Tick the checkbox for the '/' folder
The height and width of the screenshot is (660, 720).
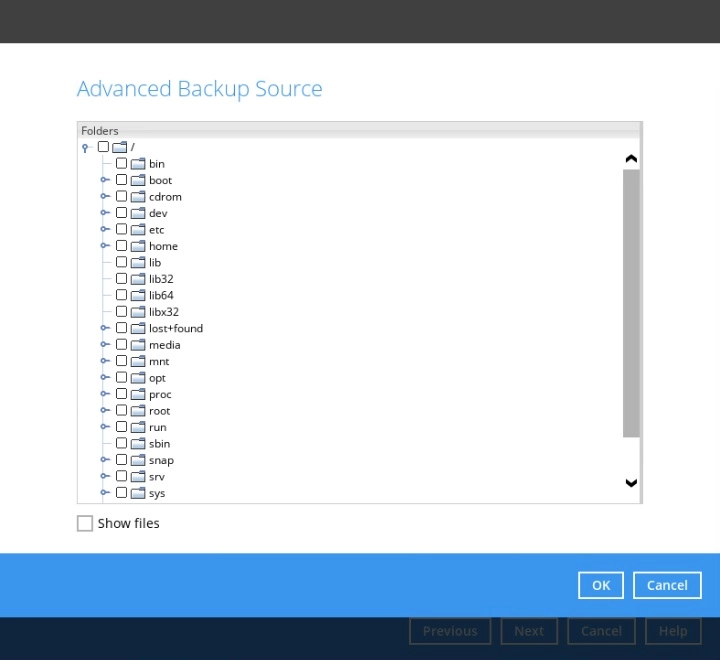pos(103,147)
